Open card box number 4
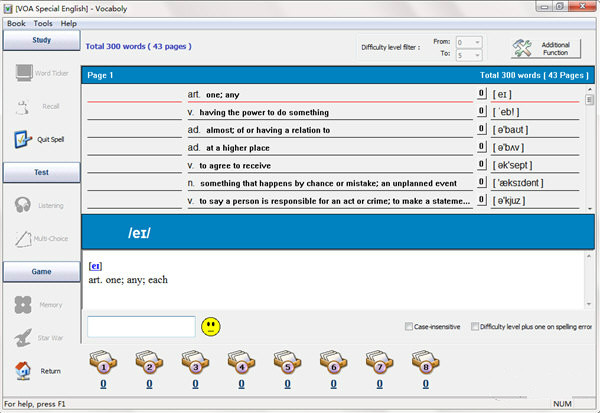This screenshot has width=600, height=413. pyautogui.click(x=241, y=362)
